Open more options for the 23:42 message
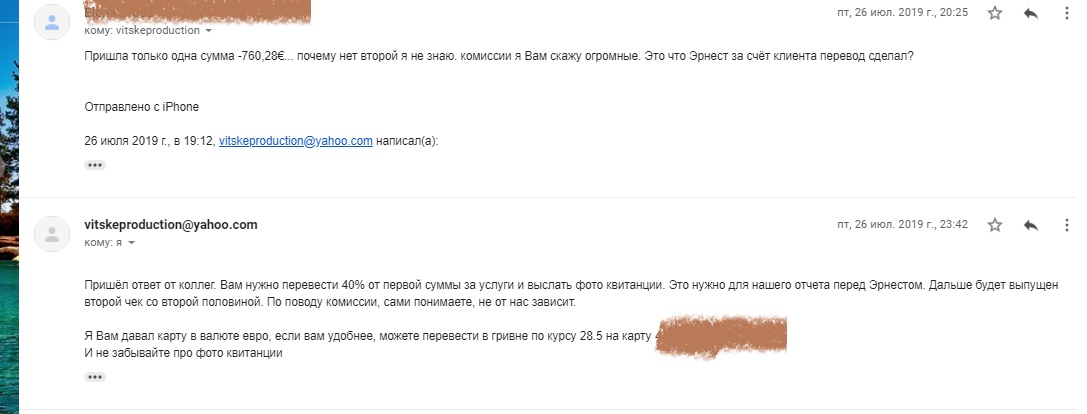The image size is (1087, 414). click(x=1067, y=225)
